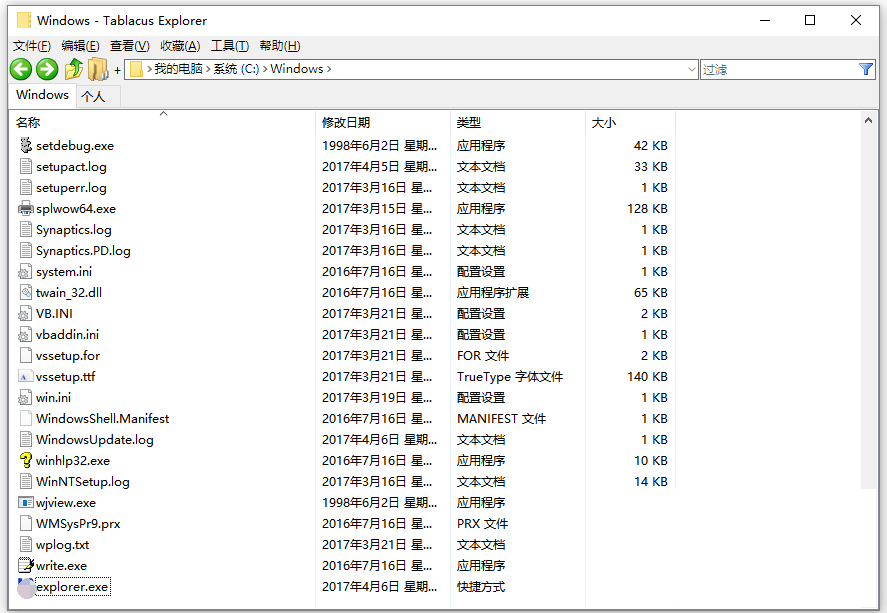
Task: Select the winhlp32.exe question mark icon
Action: pyautogui.click(x=26, y=461)
